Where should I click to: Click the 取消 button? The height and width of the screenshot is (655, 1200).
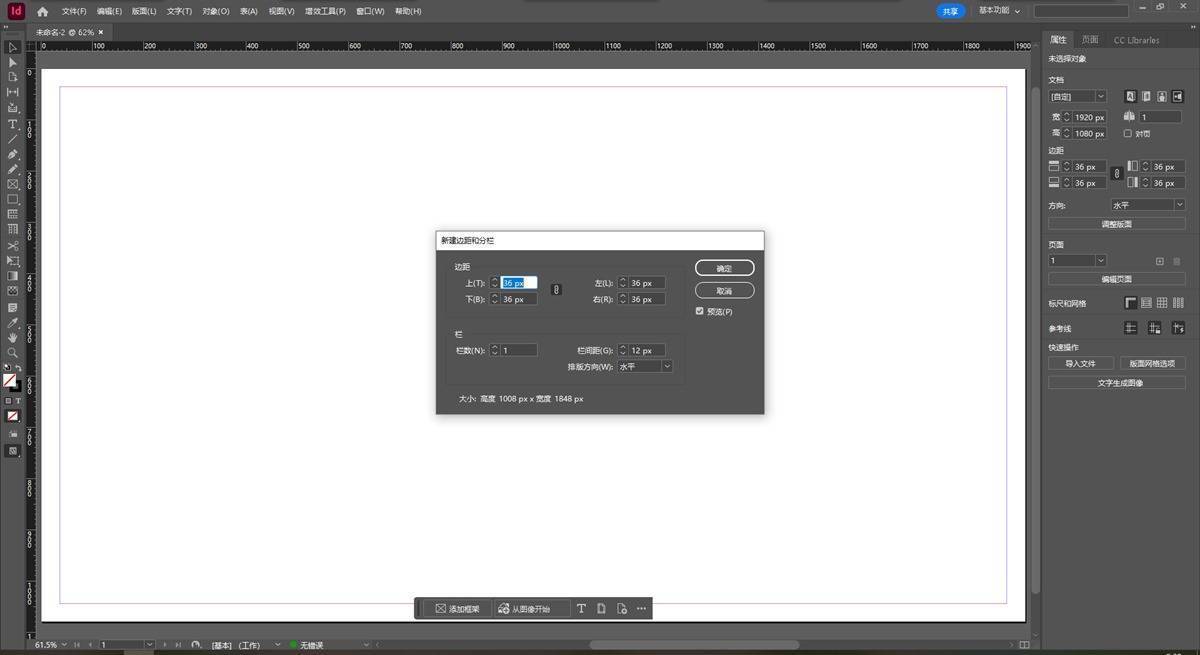tap(724, 290)
